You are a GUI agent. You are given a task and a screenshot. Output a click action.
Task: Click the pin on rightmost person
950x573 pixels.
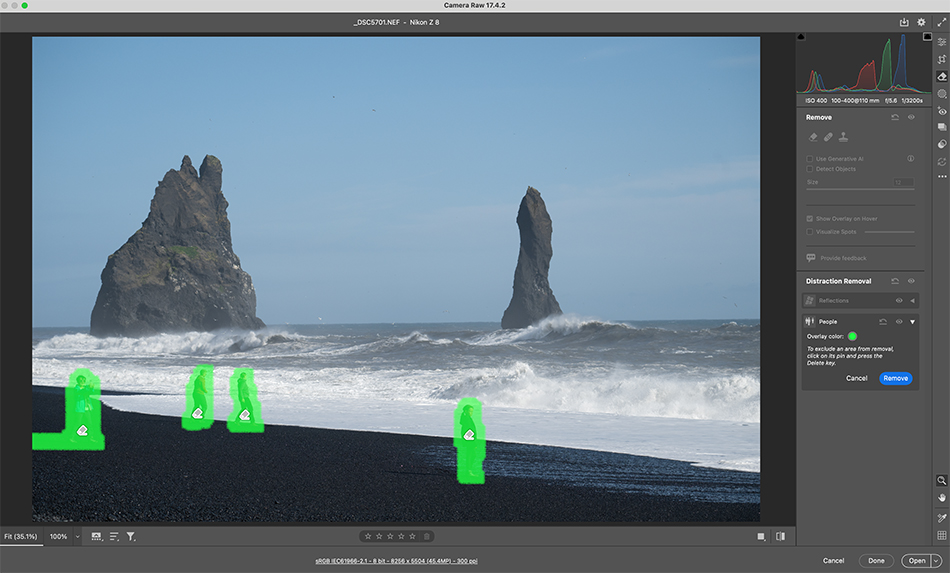468,435
